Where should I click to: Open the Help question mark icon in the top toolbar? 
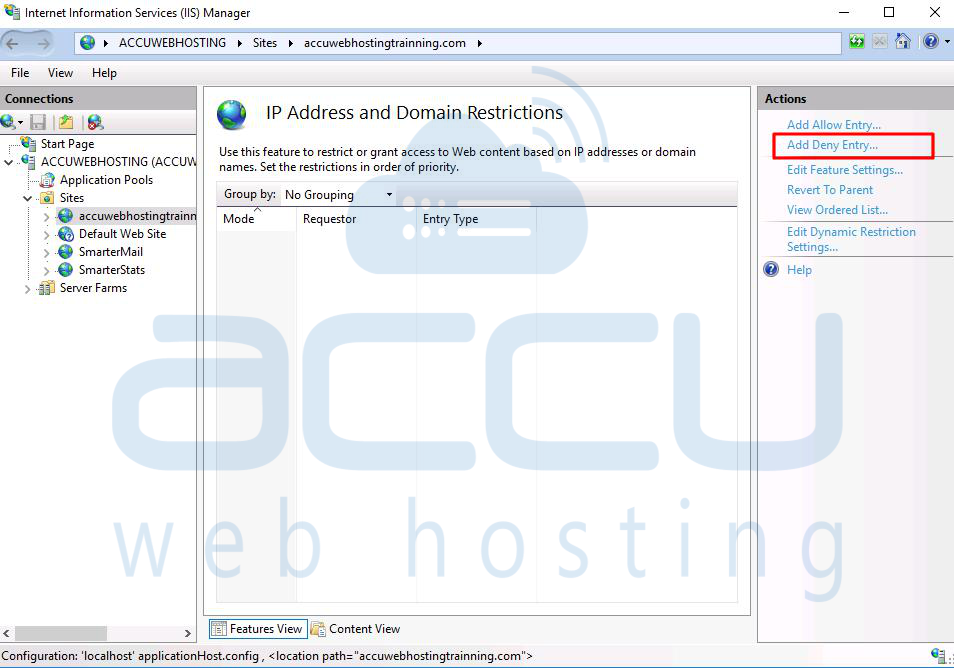point(931,41)
